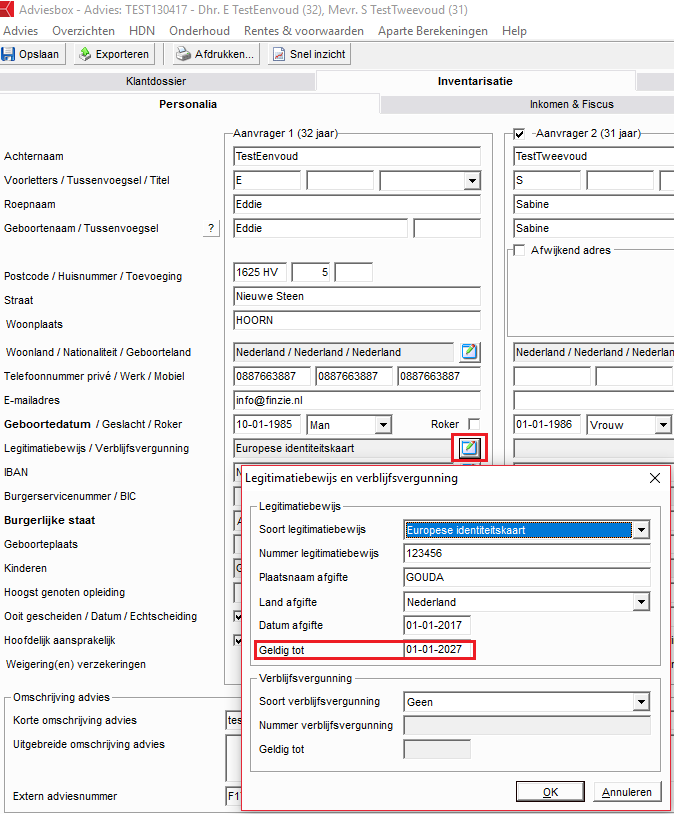
Task: Enable the Afwijkend adres checkbox
Action: [x=519, y=250]
